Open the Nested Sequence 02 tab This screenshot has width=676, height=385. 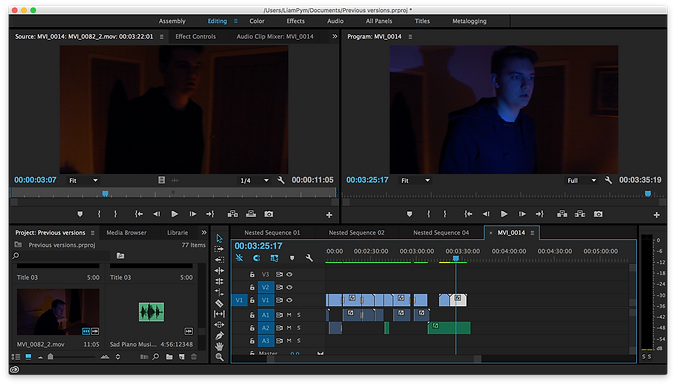click(356, 232)
